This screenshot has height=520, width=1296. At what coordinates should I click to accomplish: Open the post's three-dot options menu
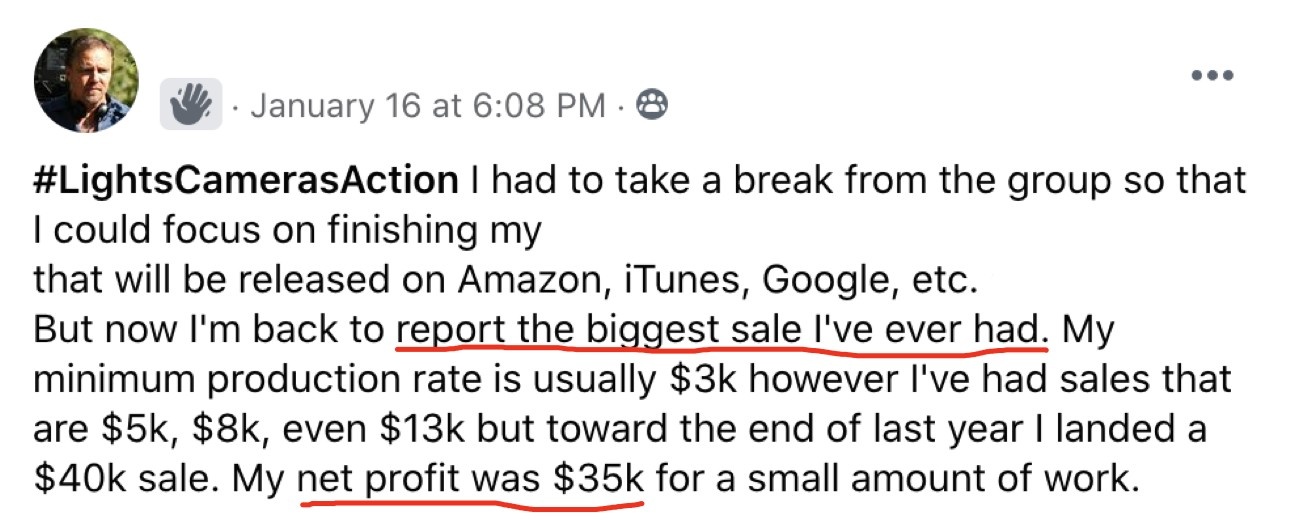(x=1212, y=77)
